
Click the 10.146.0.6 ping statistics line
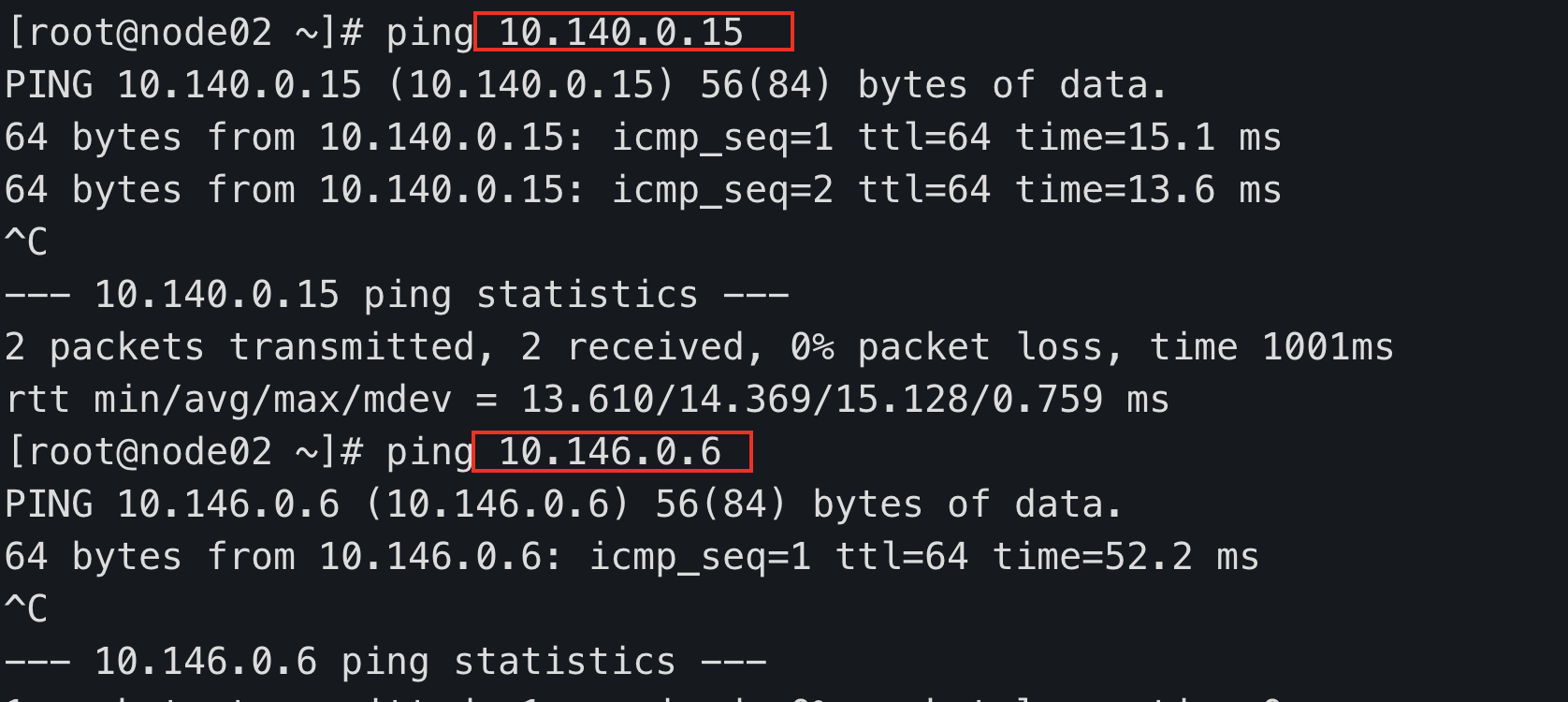coord(385,662)
